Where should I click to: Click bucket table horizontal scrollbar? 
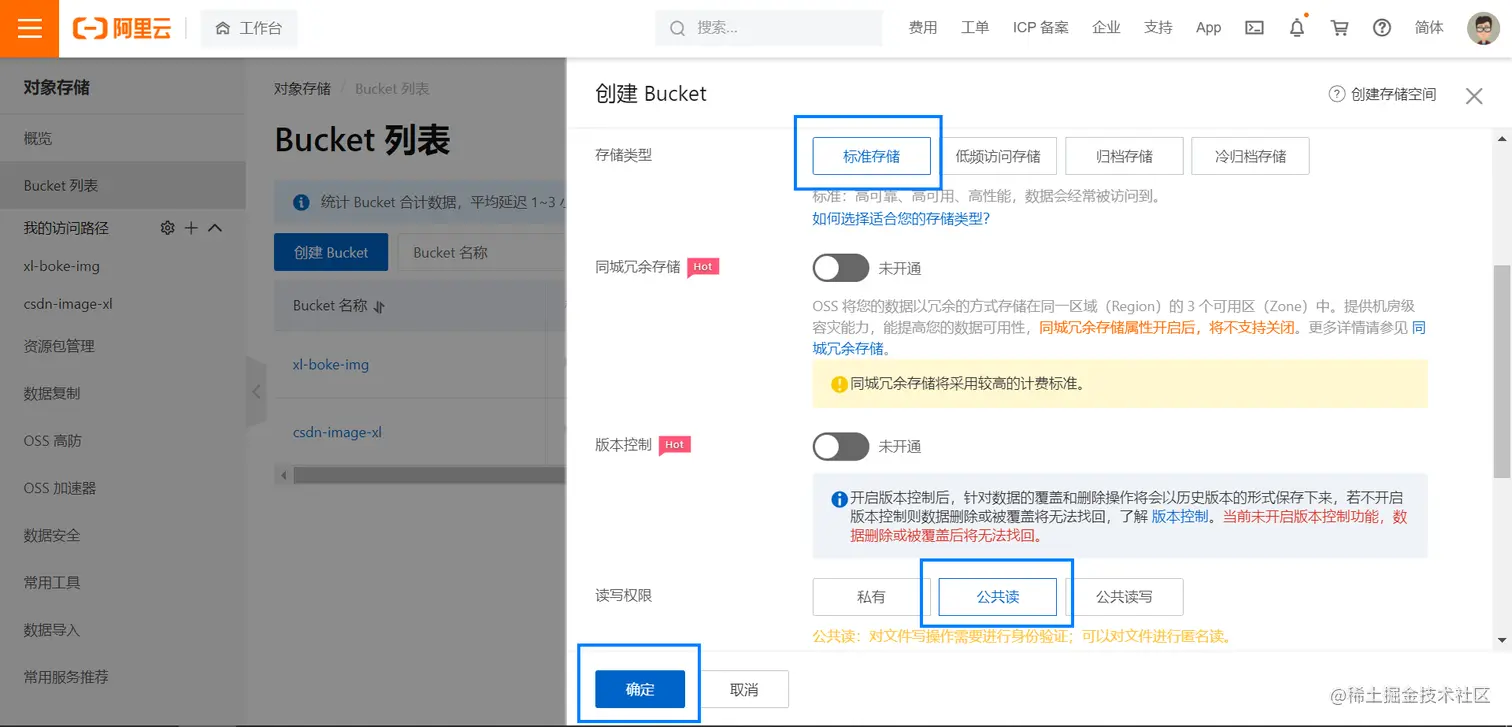(429, 475)
